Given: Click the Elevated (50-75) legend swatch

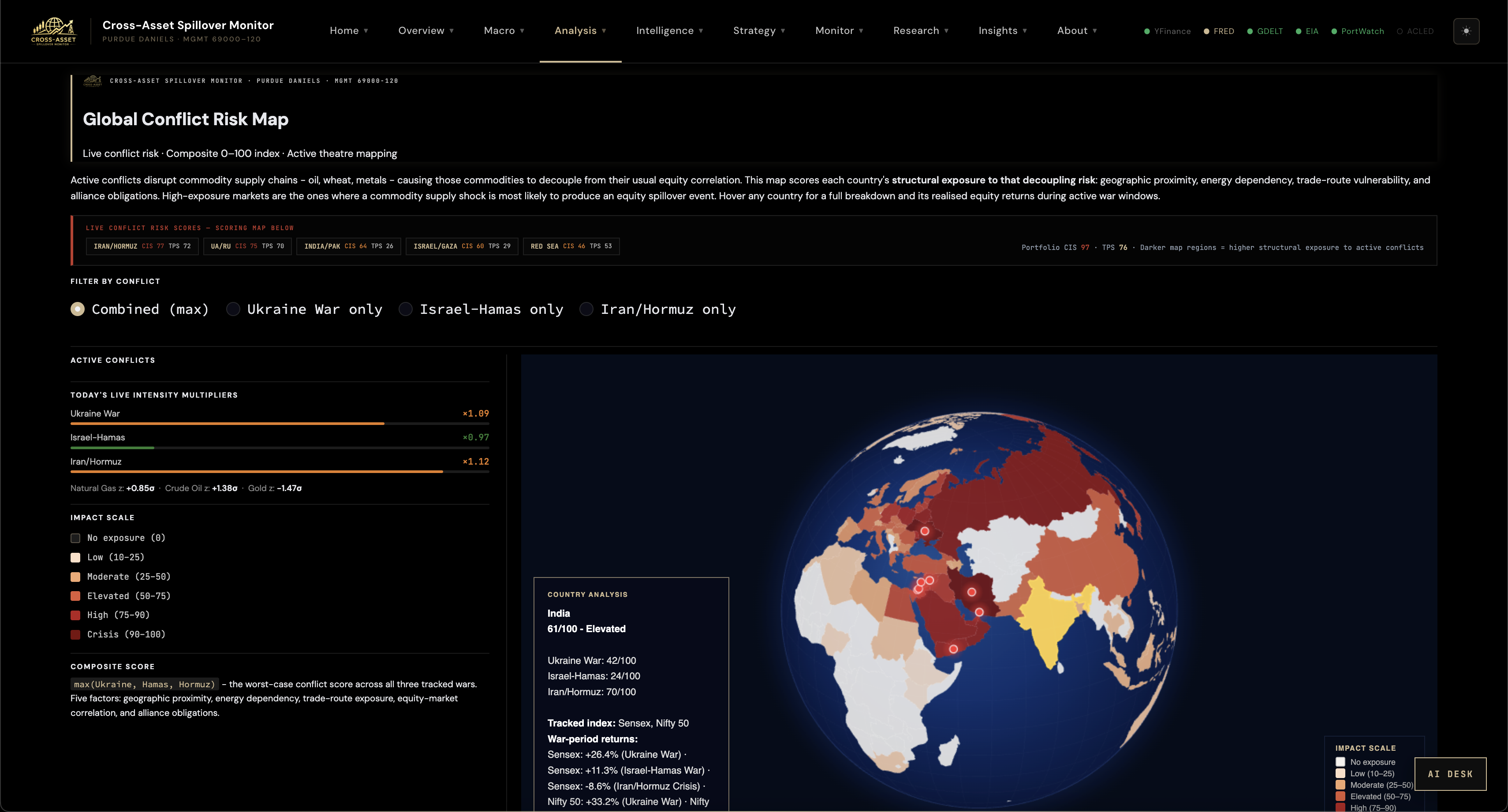Looking at the screenshot, I should tap(75, 596).
